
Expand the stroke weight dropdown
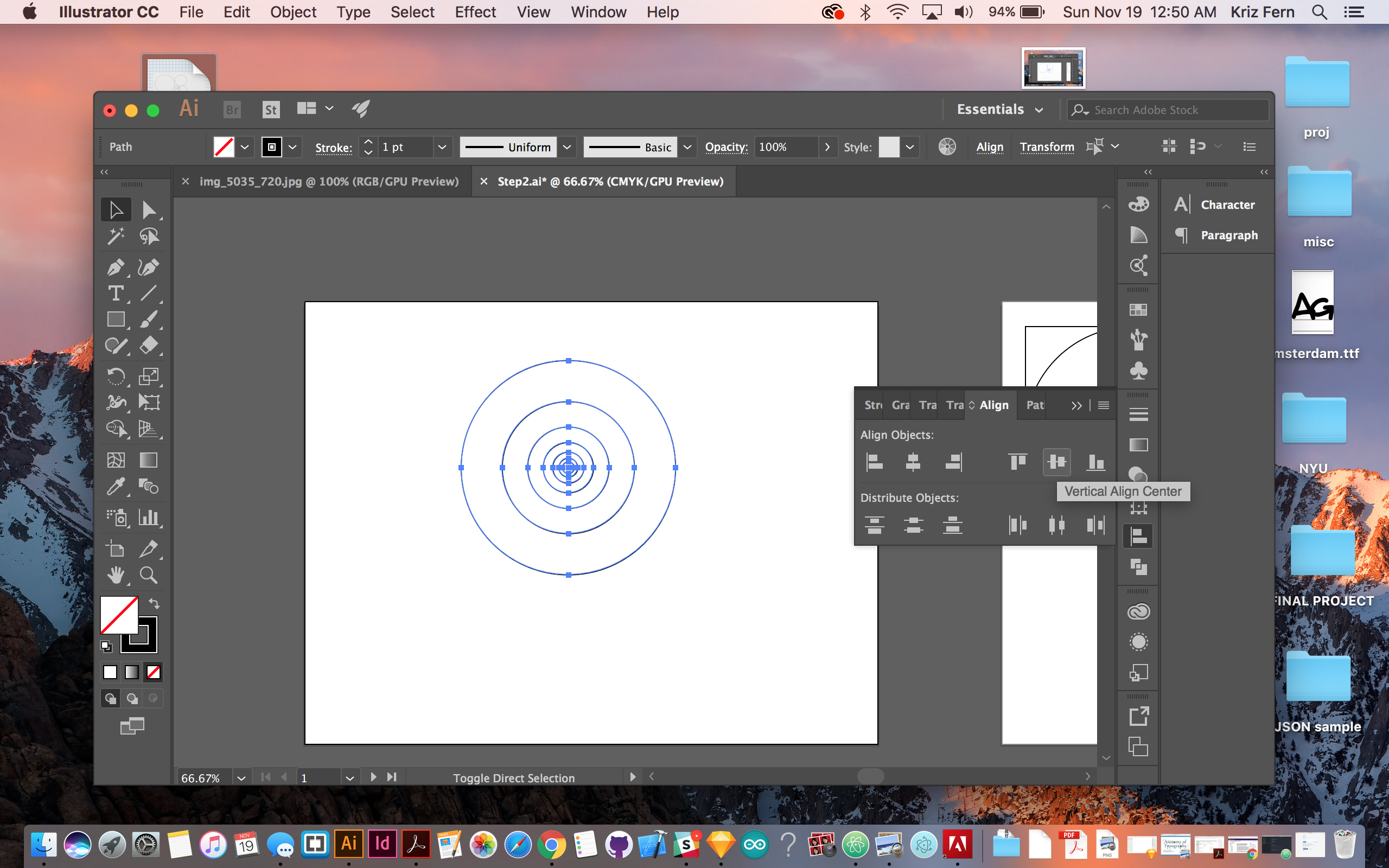pos(442,147)
